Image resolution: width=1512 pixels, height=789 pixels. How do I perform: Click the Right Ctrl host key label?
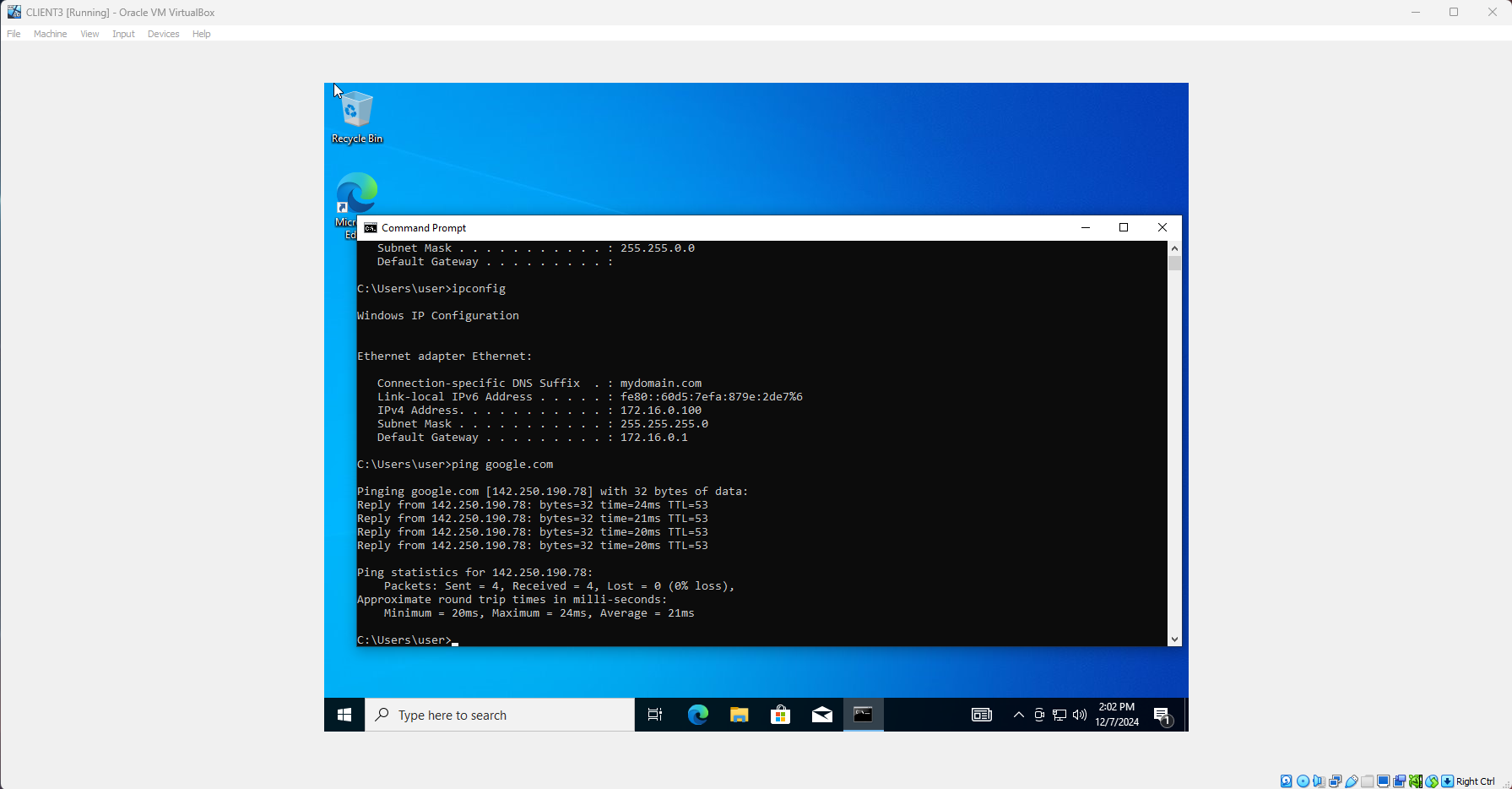click(x=1476, y=781)
